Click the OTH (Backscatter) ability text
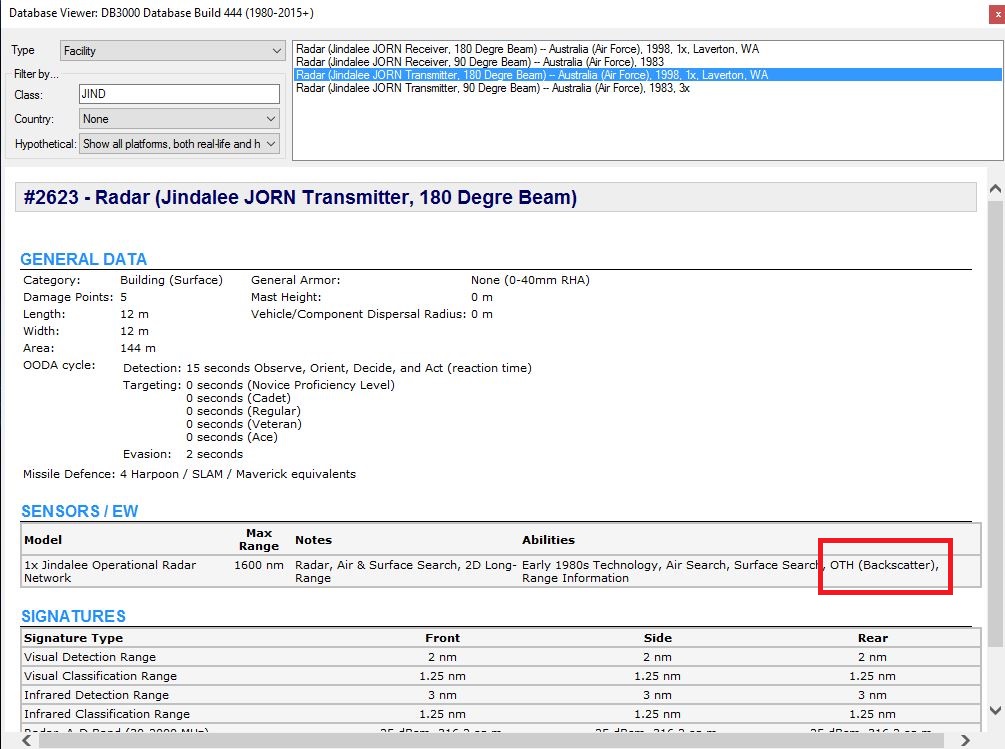Screen dimensions: 1005x749 (x=883, y=565)
